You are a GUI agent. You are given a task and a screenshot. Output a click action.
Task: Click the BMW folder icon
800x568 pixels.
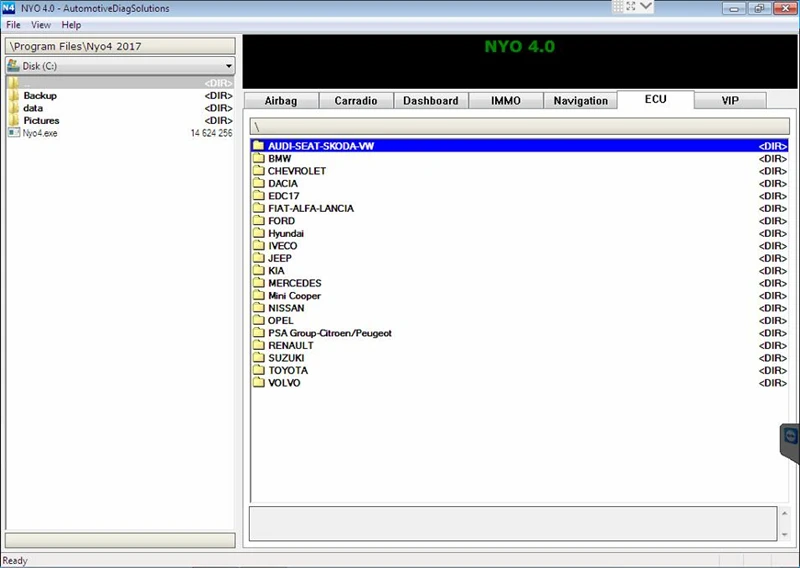click(x=259, y=158)
